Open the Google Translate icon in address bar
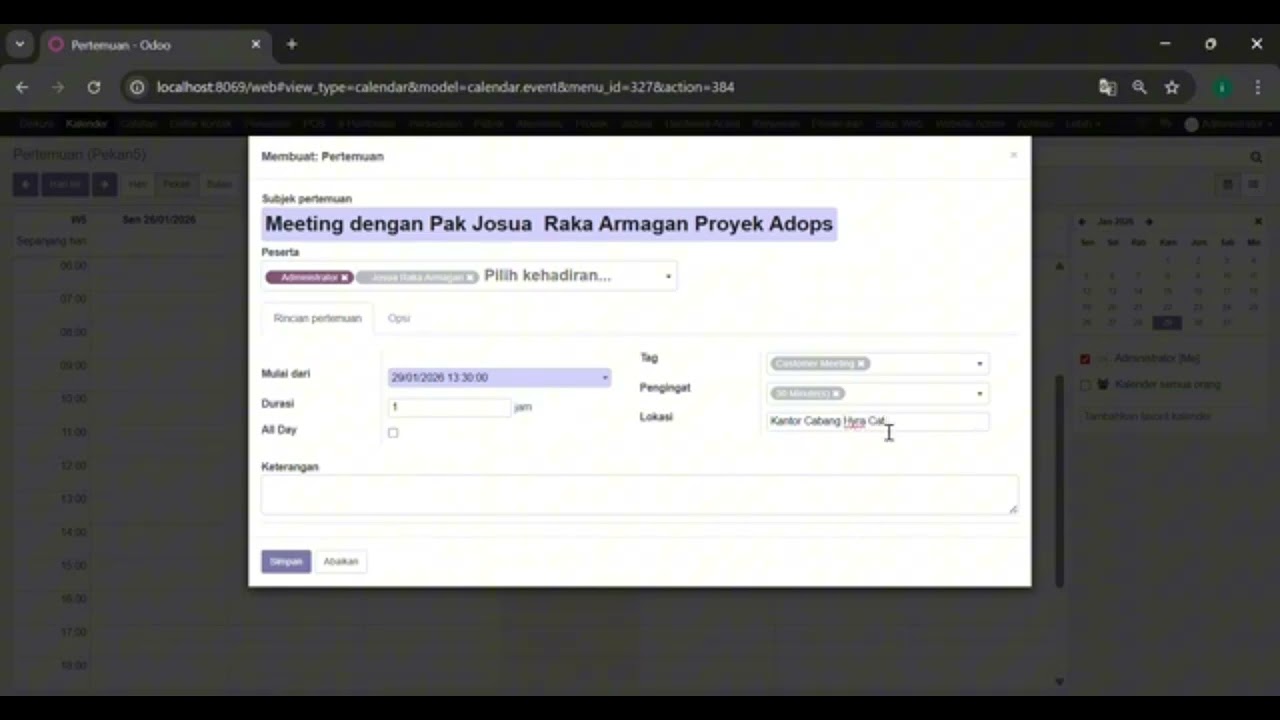 (1107, 87)
